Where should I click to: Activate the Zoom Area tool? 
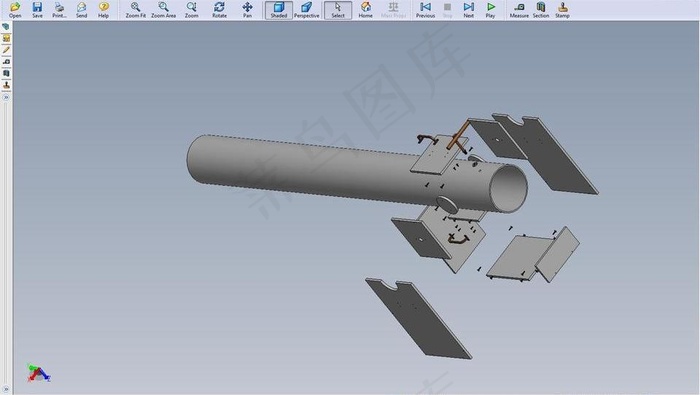click(x=163, y=9)
